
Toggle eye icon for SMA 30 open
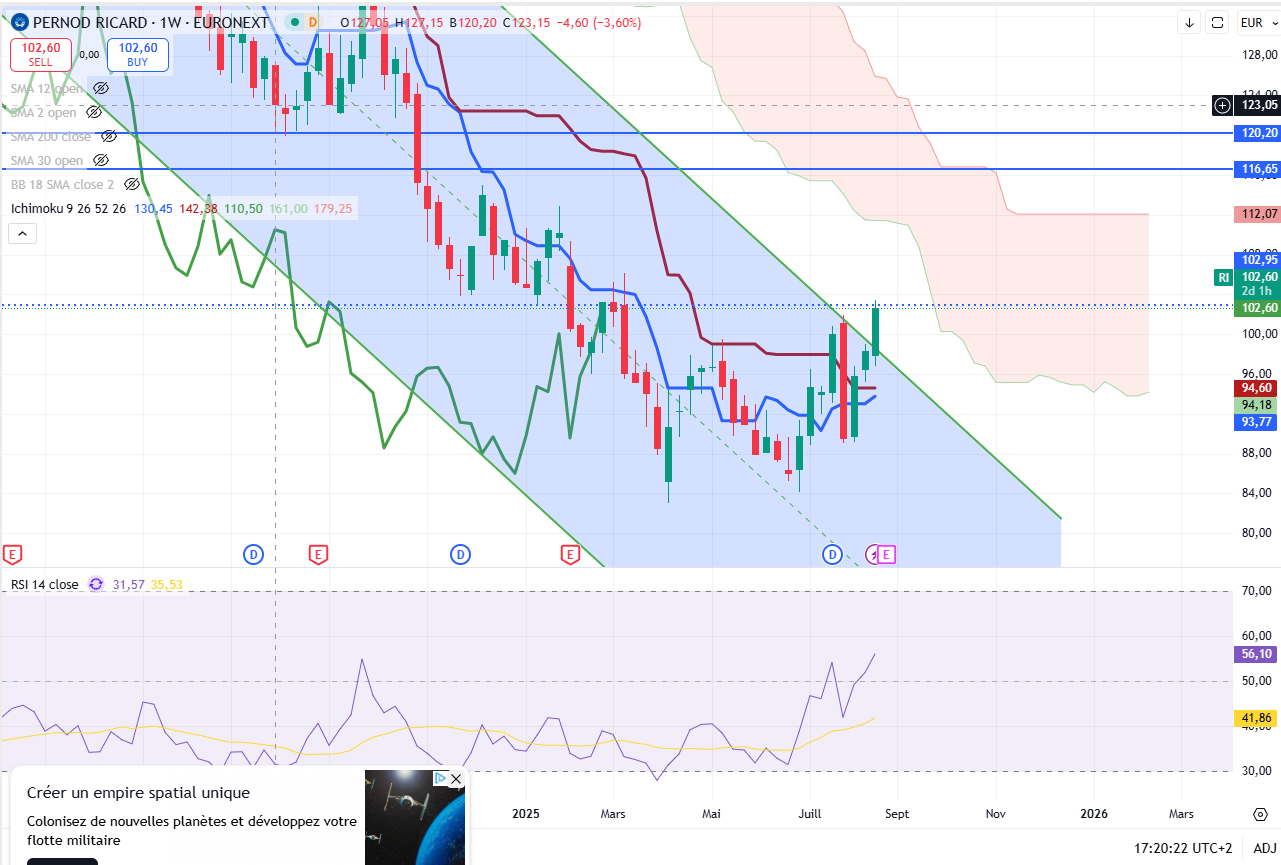pos(100,160)
